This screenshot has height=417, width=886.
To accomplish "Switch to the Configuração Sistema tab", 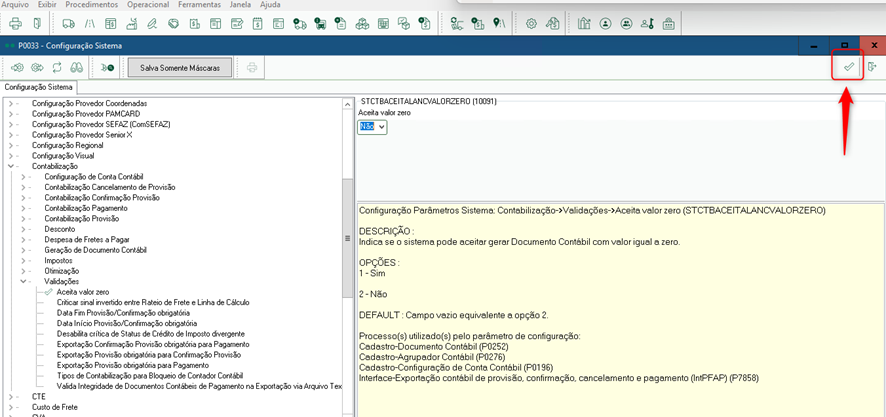I will click(x=37, y=87).
